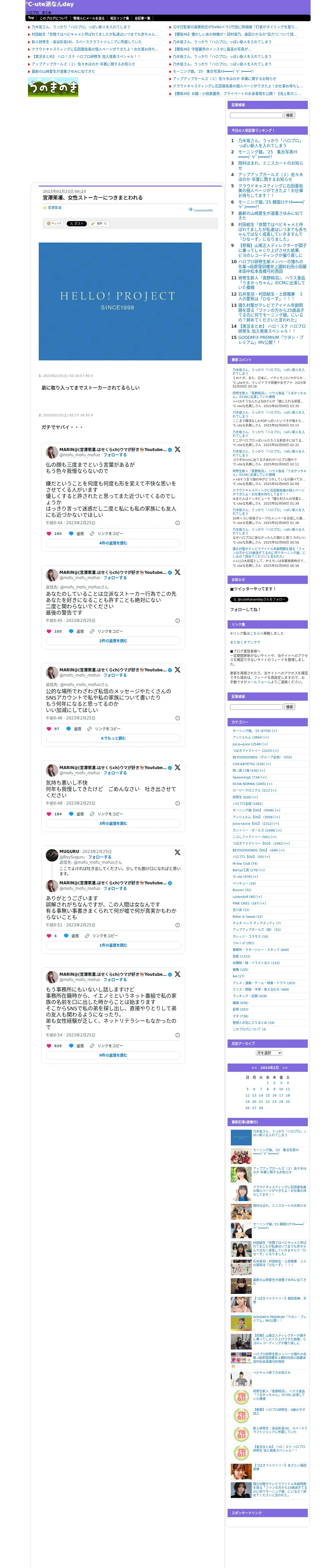Viewport: 336px width, 1568px height.
Task: Click フォローする on the MUGURU tweet
Action: [99, 857]
